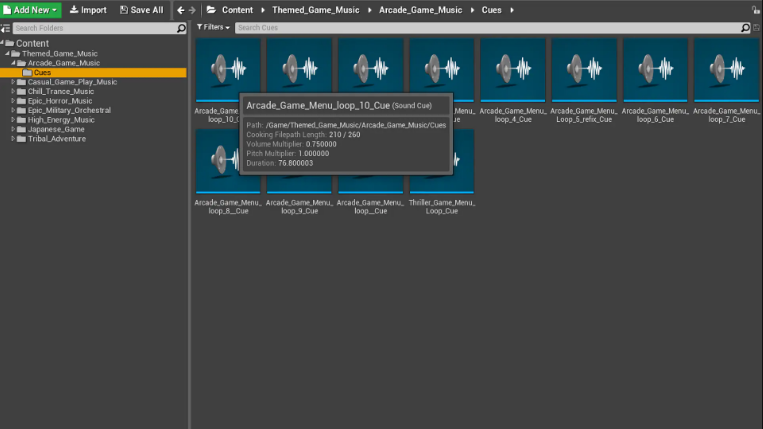Select the Epic_Horror_Music folder
This screenshot has height=429, width=763.
pyautogui.click(x=59, y=101)
